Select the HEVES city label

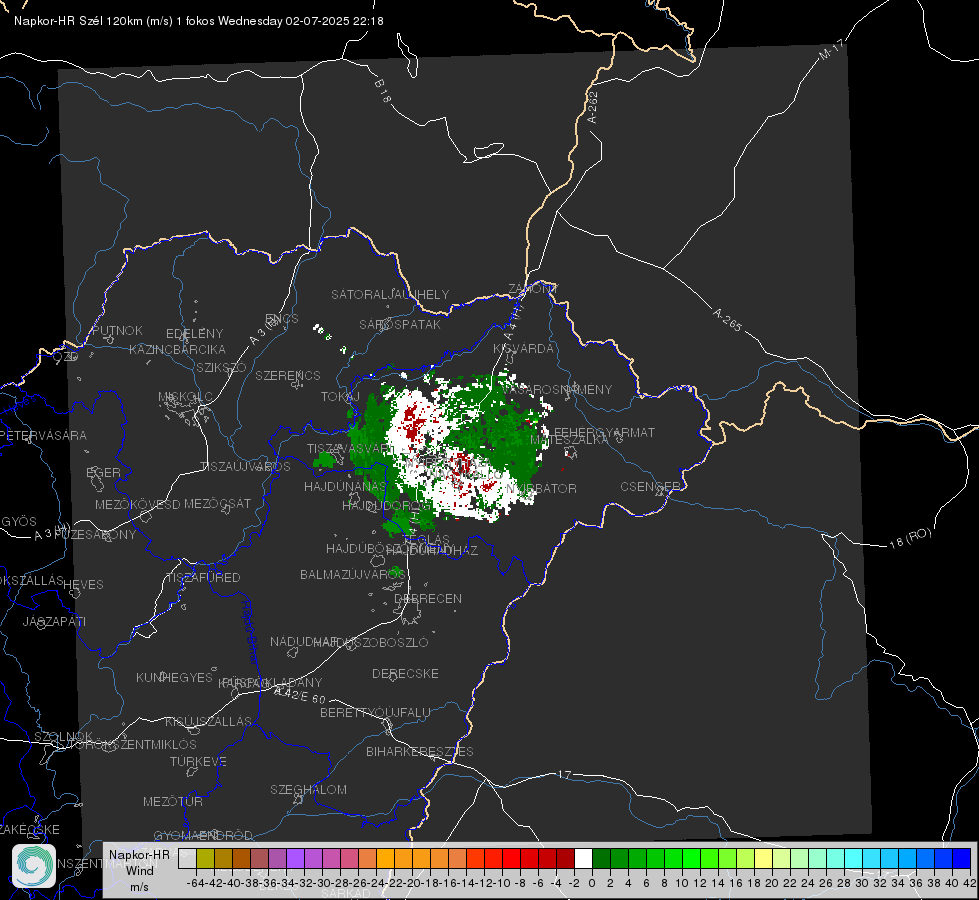(x=84, y=585)
